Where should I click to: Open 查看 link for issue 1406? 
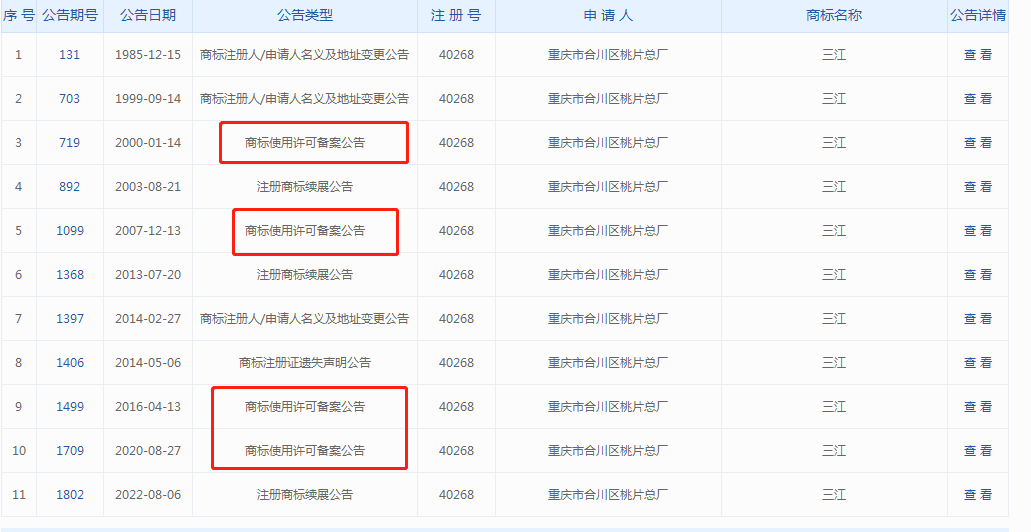978,362
